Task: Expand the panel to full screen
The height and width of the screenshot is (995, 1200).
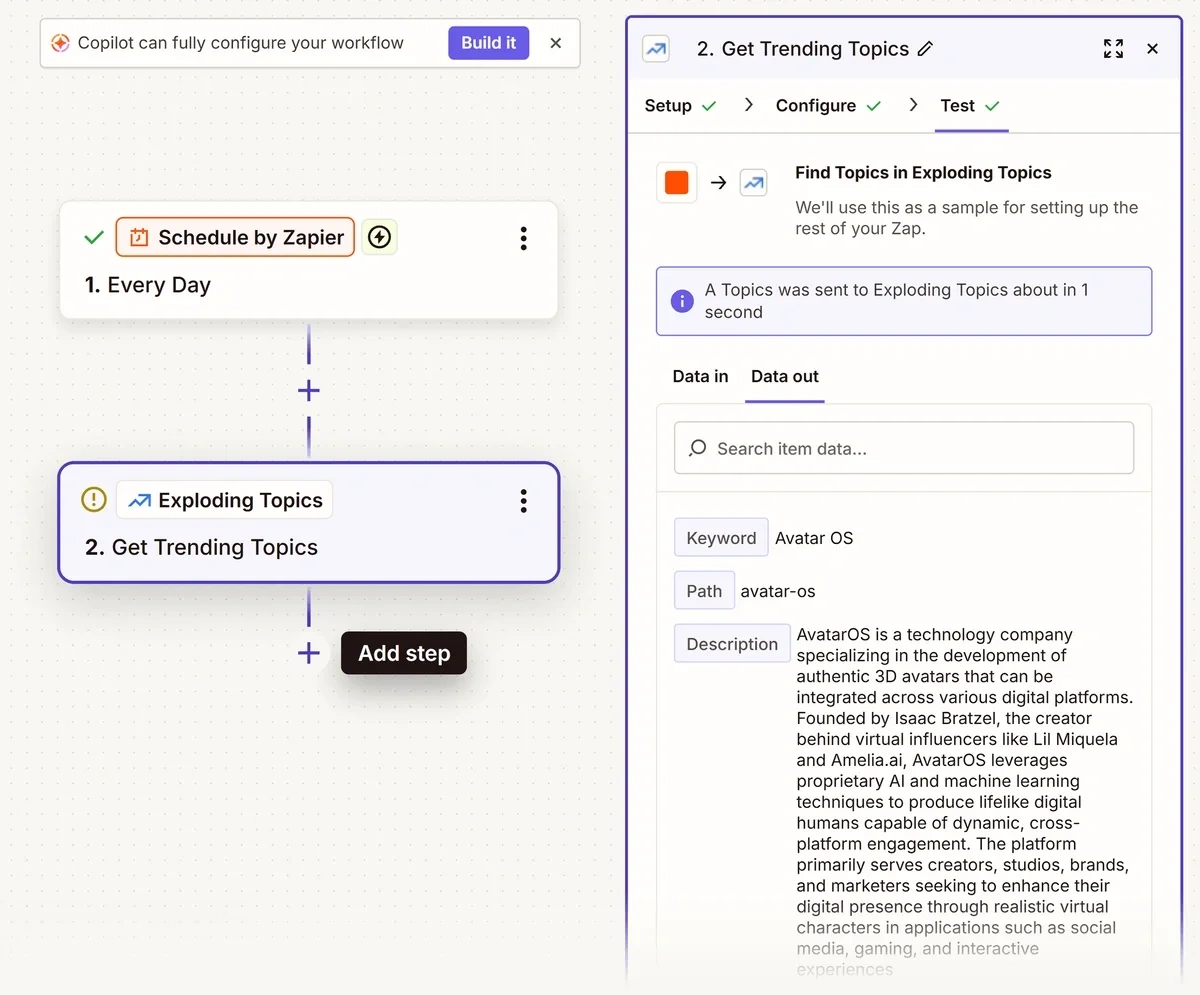Action: pyautogui.click(x=1113, y=49)
